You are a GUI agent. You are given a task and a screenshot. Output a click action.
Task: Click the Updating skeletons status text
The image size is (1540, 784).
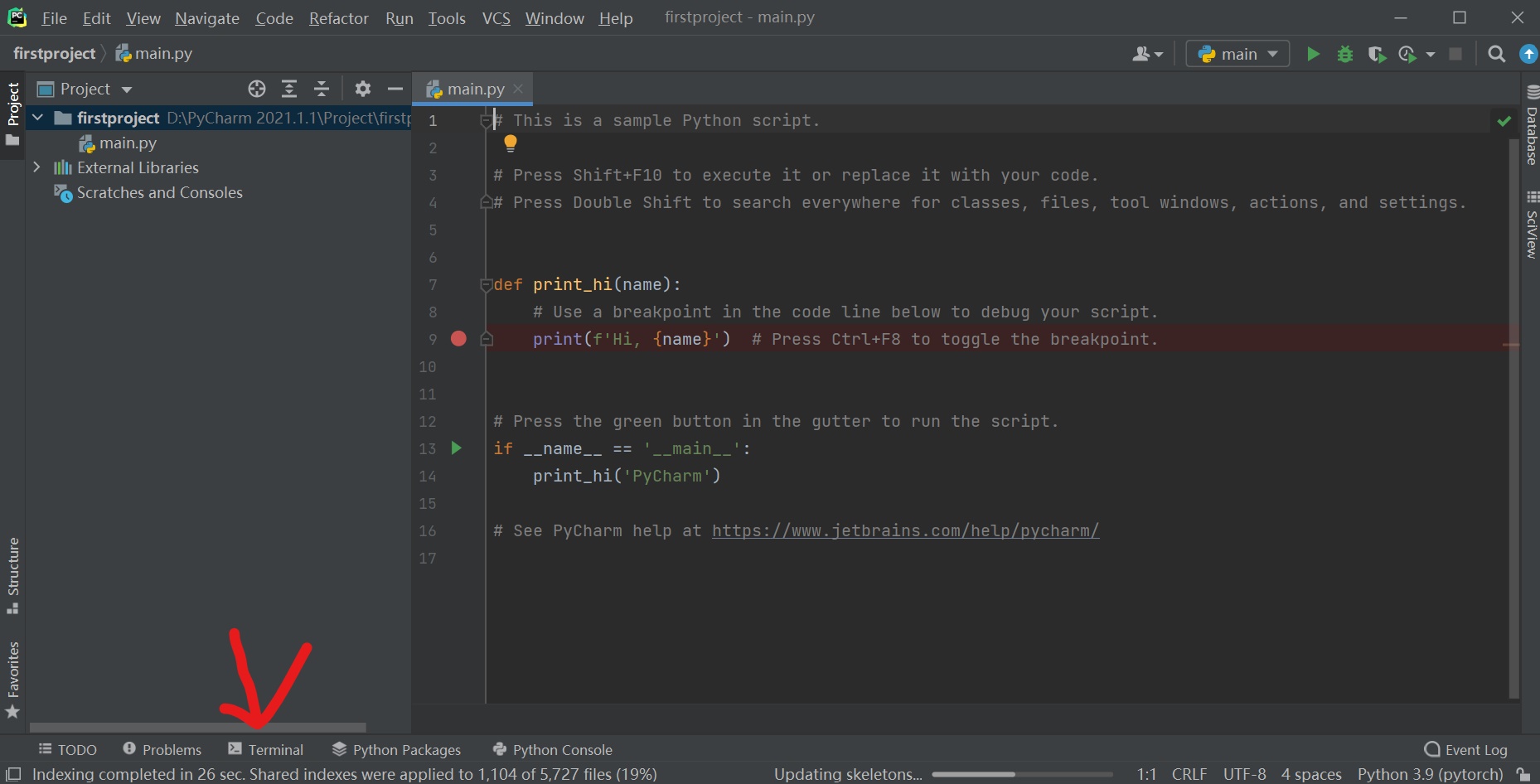point(848,774)
